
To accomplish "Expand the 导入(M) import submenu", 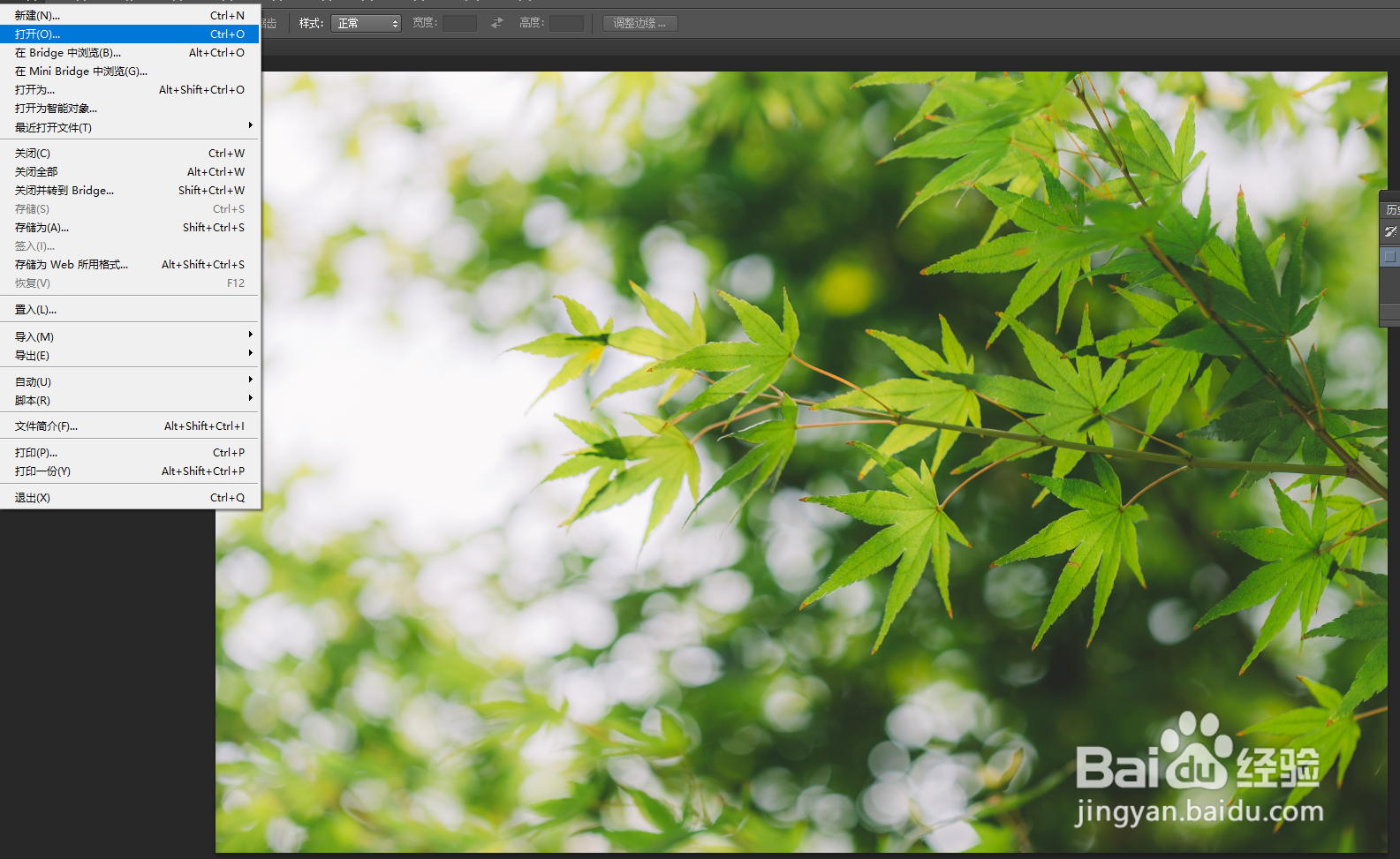I will coord(130,336).
